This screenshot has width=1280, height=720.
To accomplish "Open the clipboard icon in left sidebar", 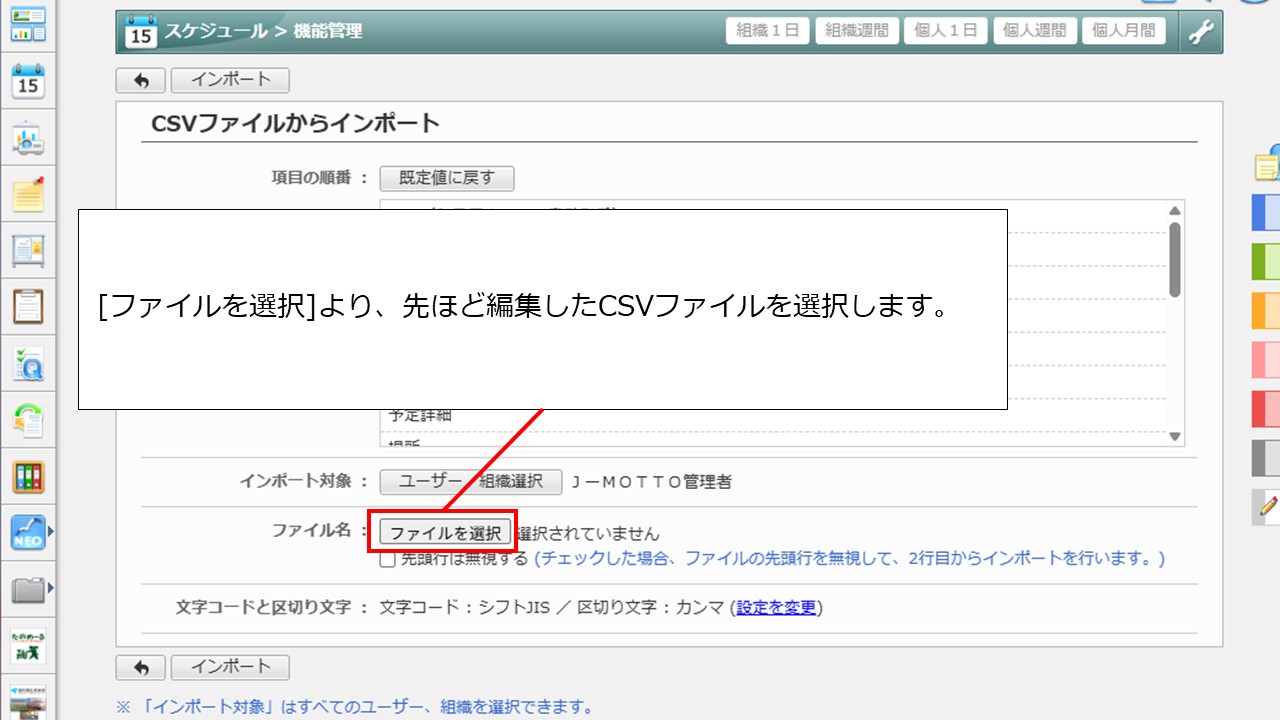I will [28, 306].
